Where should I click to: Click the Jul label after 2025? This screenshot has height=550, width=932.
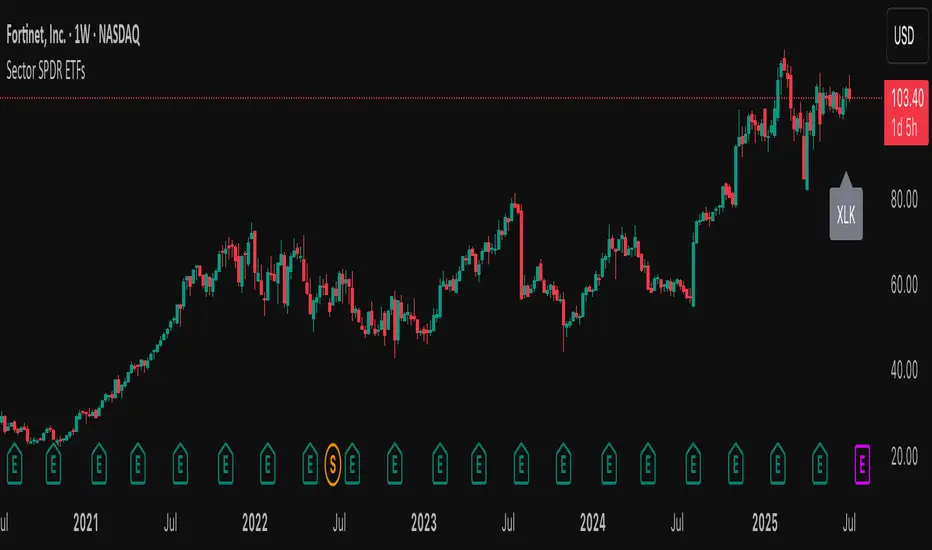849,523
